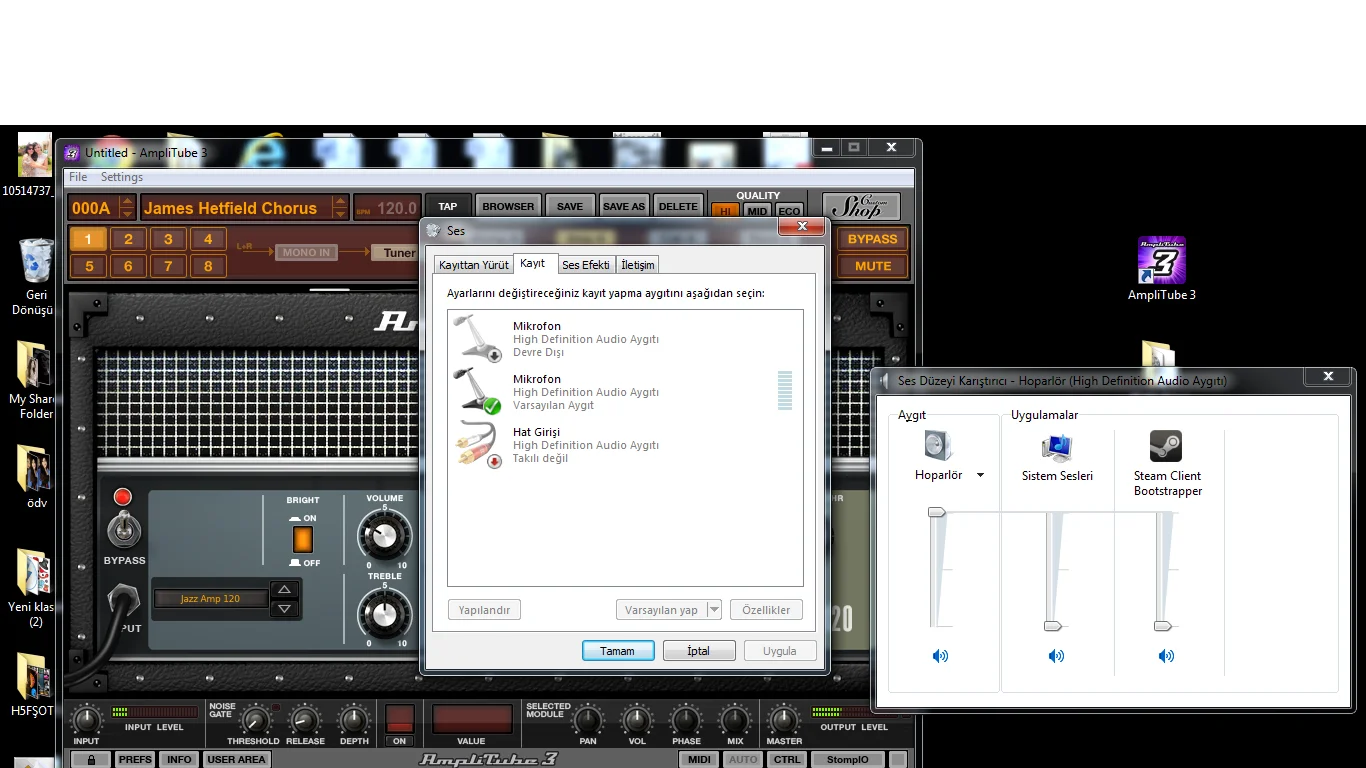The height and width of the screenshot is (768, 1366).
Task: Select HI quality mode
Action: pyautogui.click(x=725, y=211)
